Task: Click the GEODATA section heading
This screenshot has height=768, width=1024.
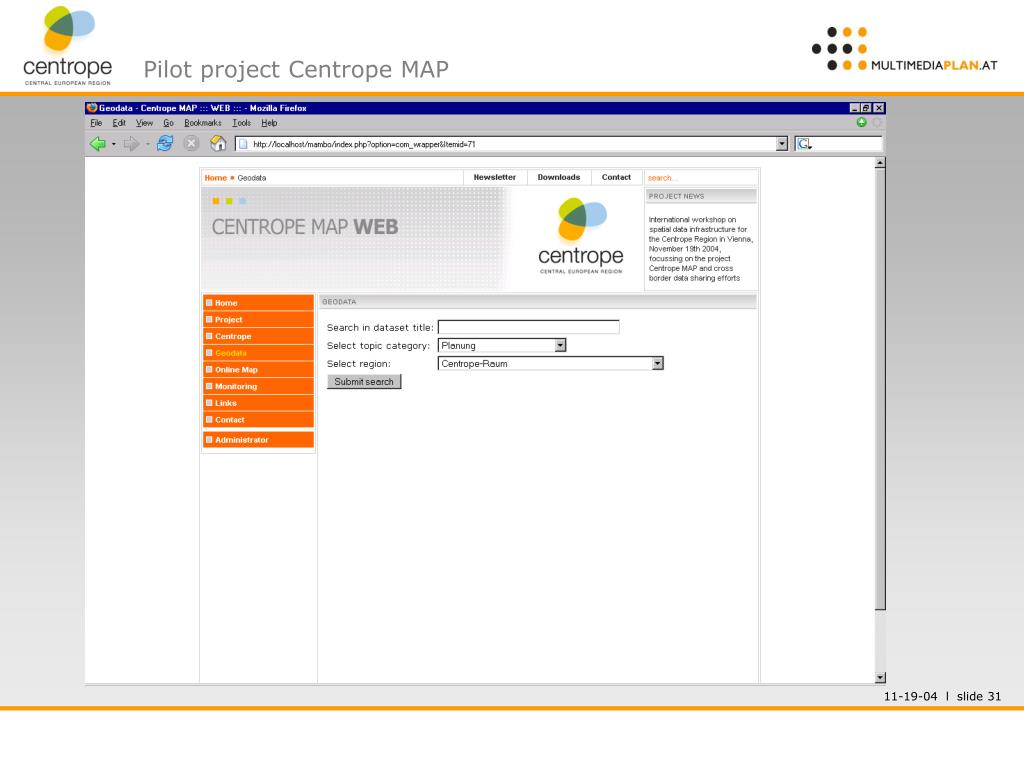Action: coord(339,302)
